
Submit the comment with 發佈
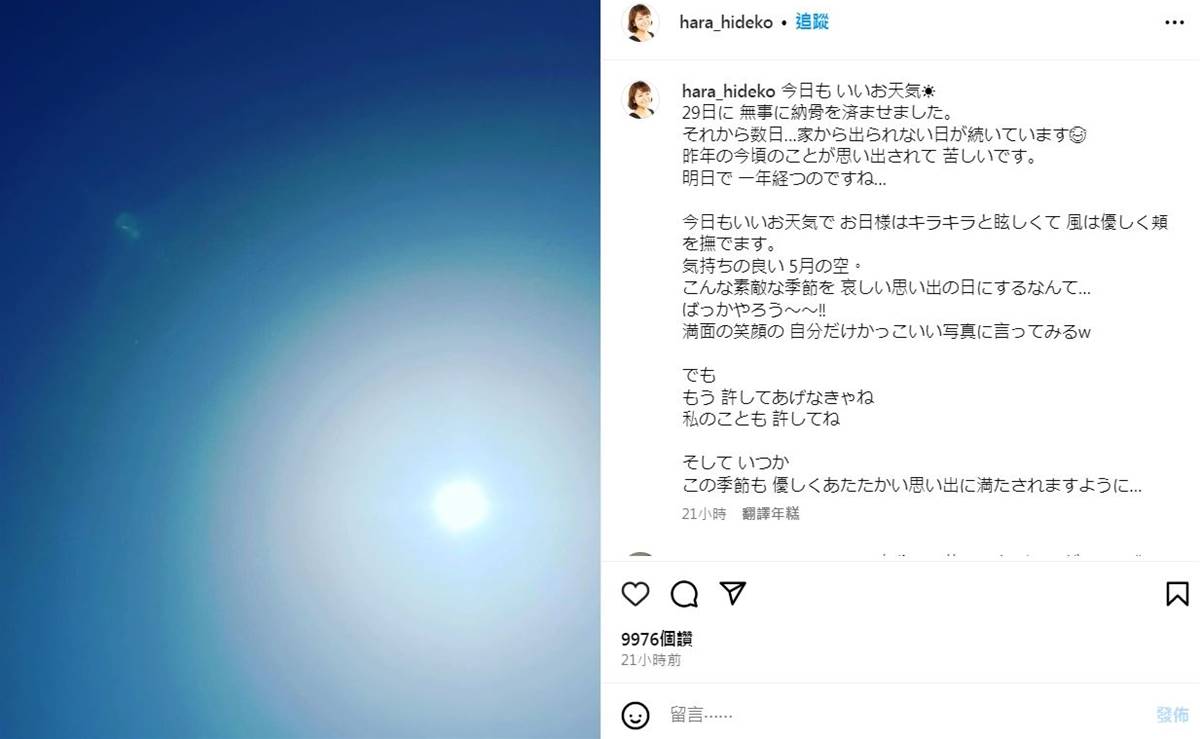click(1172, 715)
